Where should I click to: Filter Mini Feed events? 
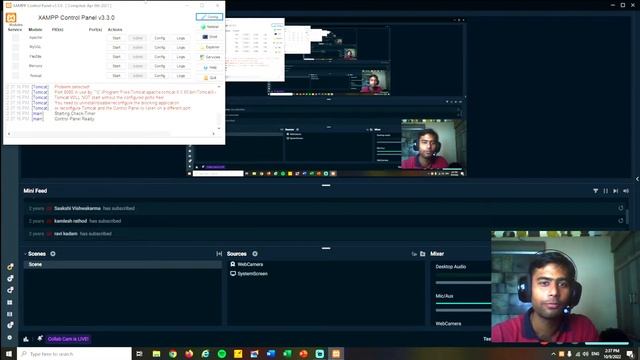click(x=596, y=191)
